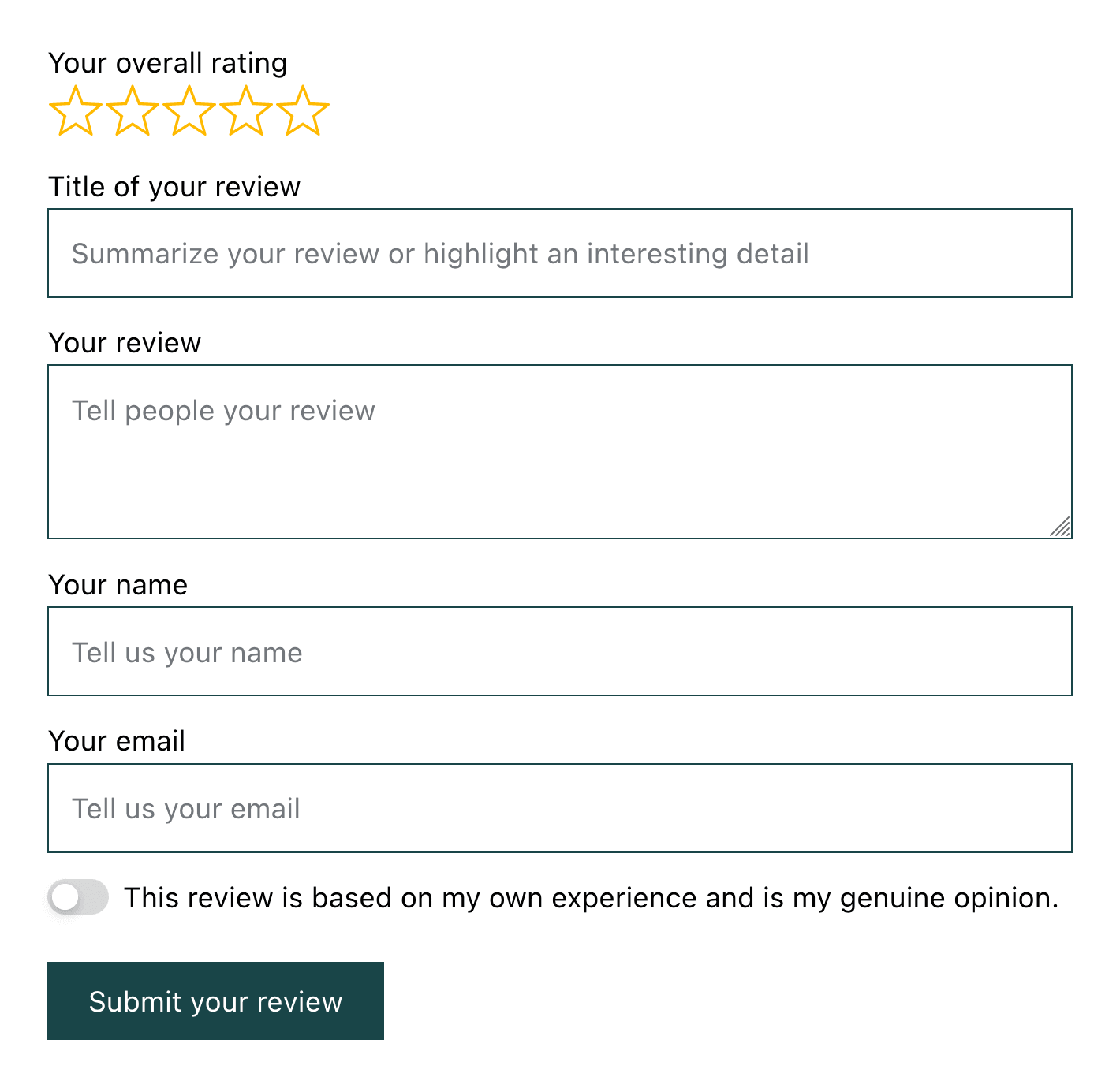Viewport: 1120px width, 1088px height.
Task: Give a four-star rating
Action: (x=246, y=111)
